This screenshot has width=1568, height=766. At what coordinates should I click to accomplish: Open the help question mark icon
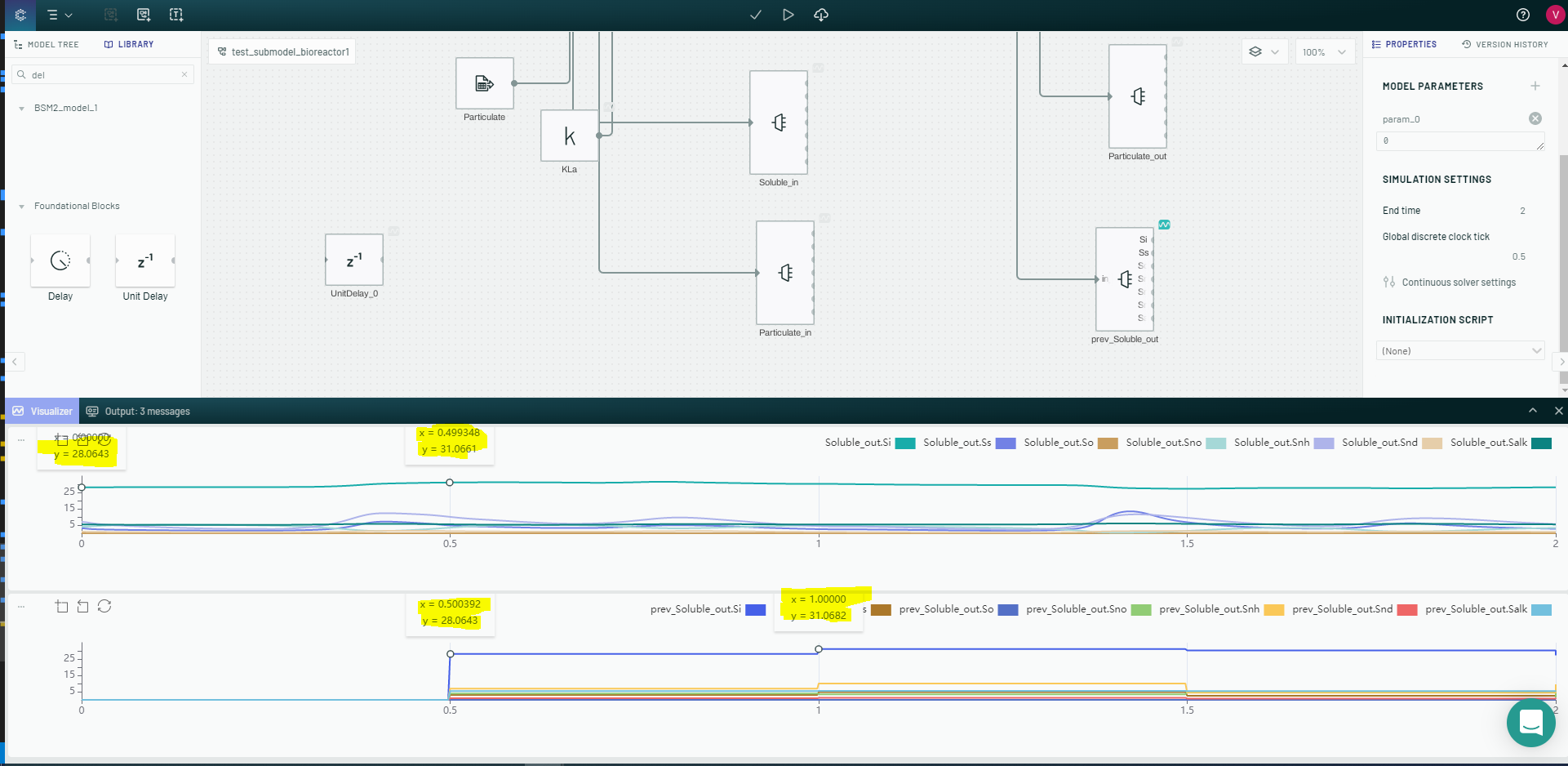coord(1523,15)
